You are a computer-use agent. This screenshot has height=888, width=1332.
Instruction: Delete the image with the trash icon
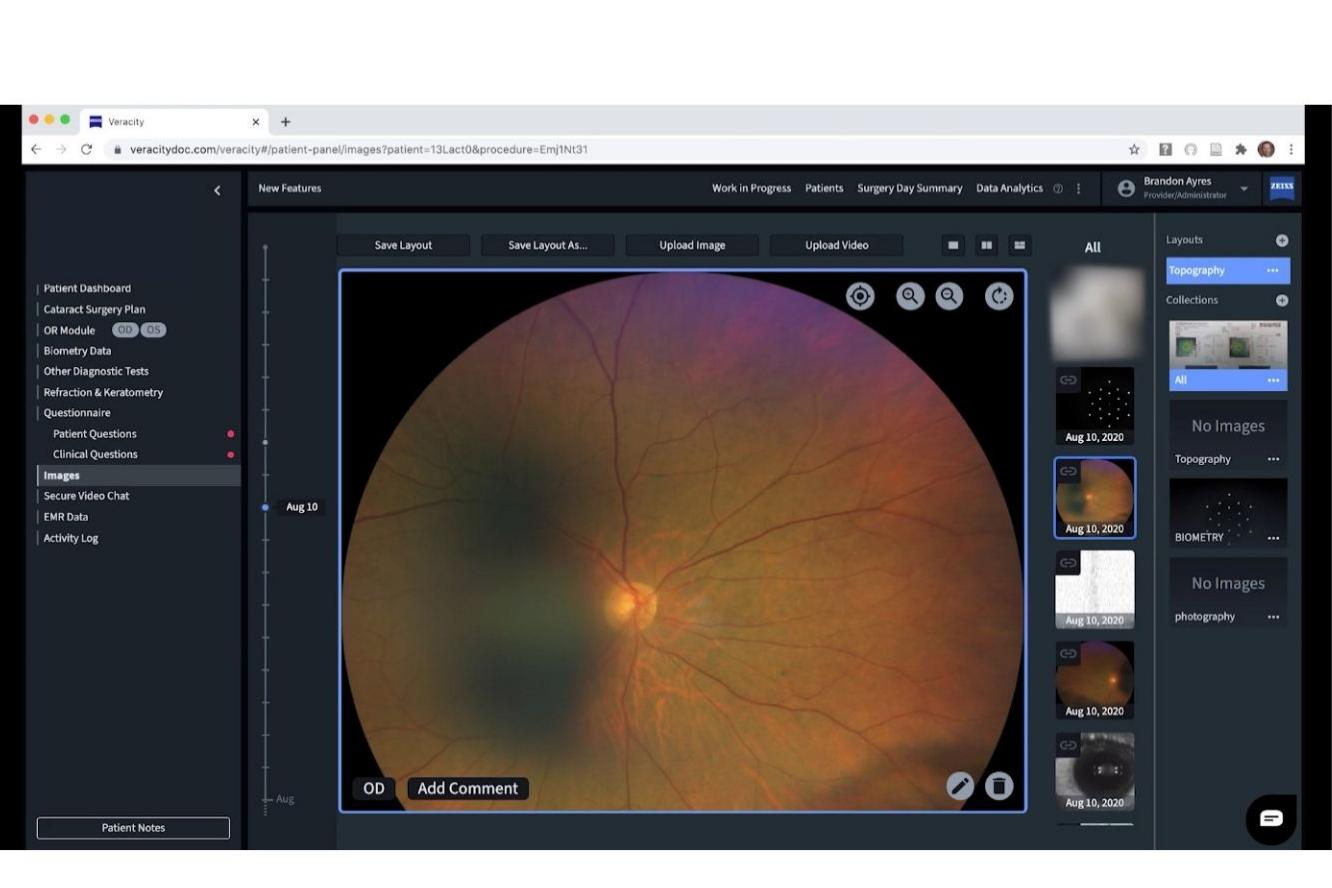999,786
